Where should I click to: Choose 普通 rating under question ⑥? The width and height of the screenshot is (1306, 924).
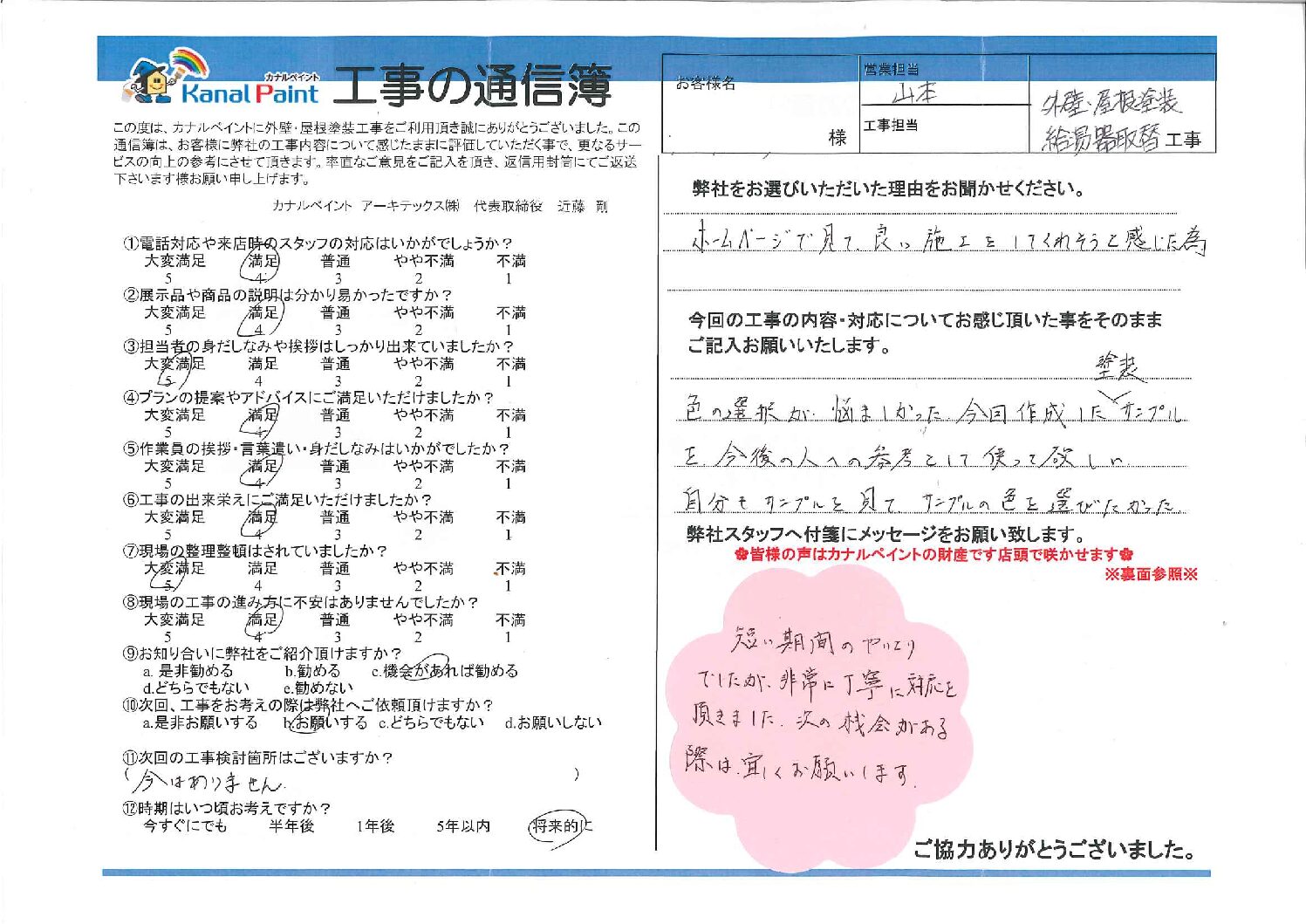(335, 518)
